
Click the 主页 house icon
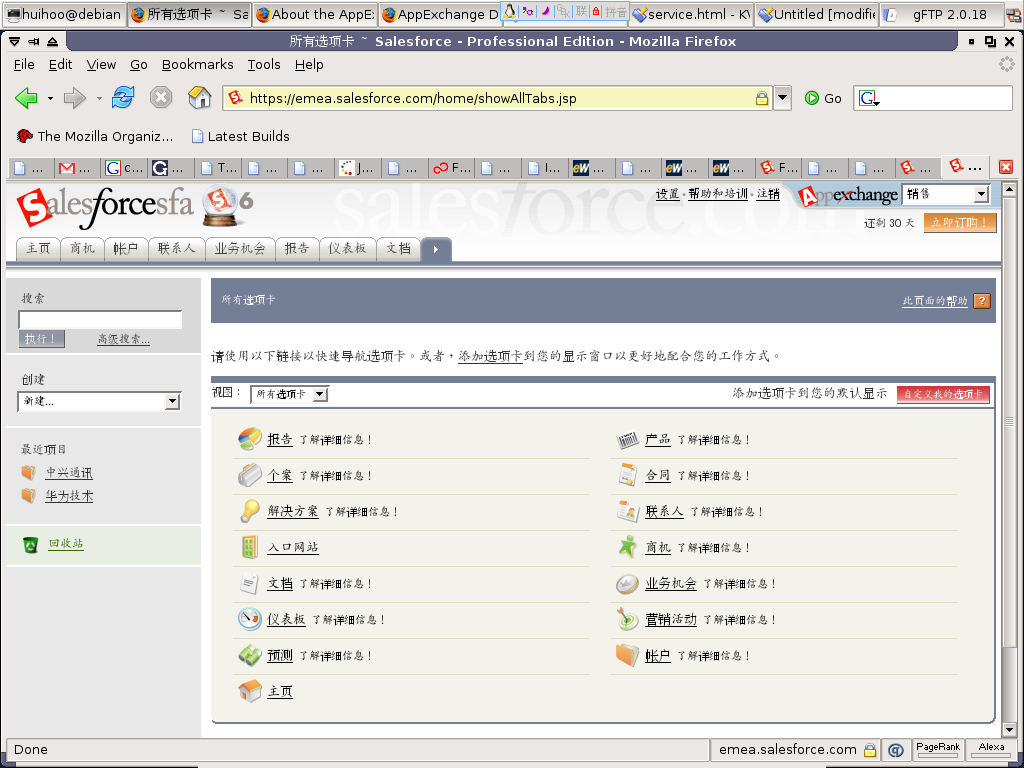[249, 690]
